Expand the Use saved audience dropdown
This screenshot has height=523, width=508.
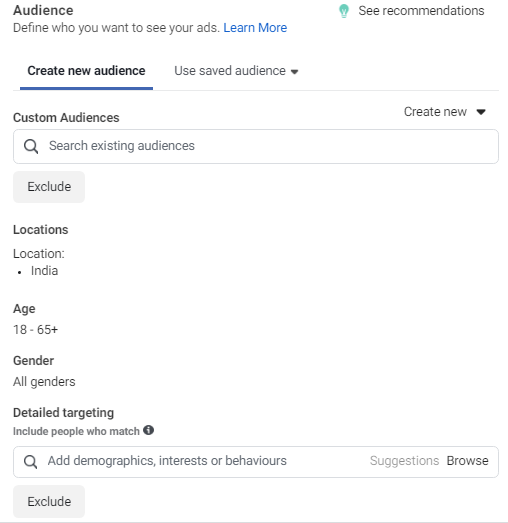pos(294,71)
